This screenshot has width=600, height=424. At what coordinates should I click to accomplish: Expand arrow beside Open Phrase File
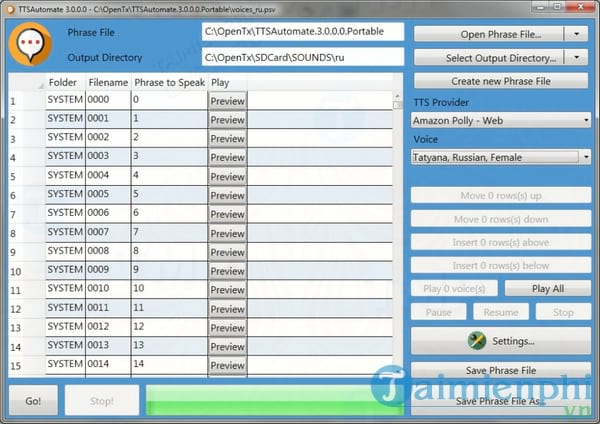point(578,33)
